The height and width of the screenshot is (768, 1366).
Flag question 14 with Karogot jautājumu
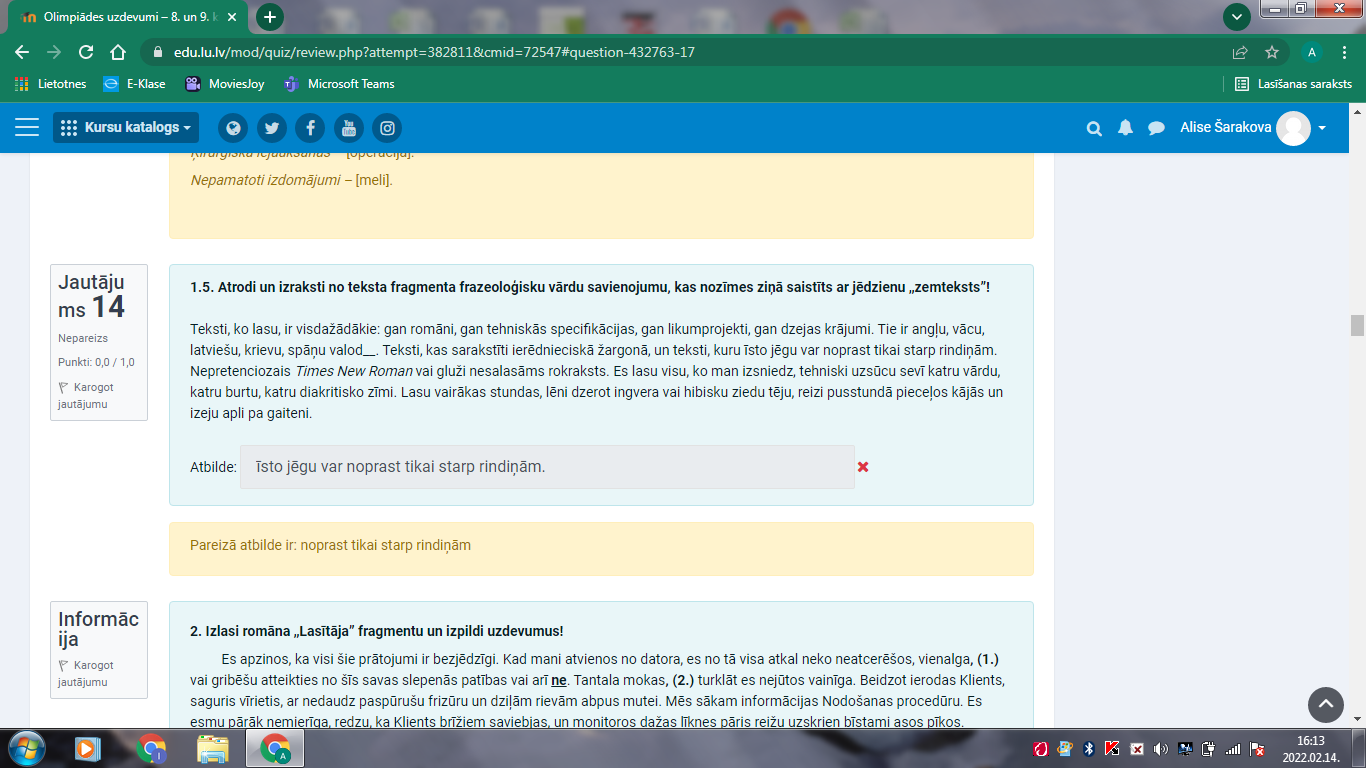tap(86, 395)
